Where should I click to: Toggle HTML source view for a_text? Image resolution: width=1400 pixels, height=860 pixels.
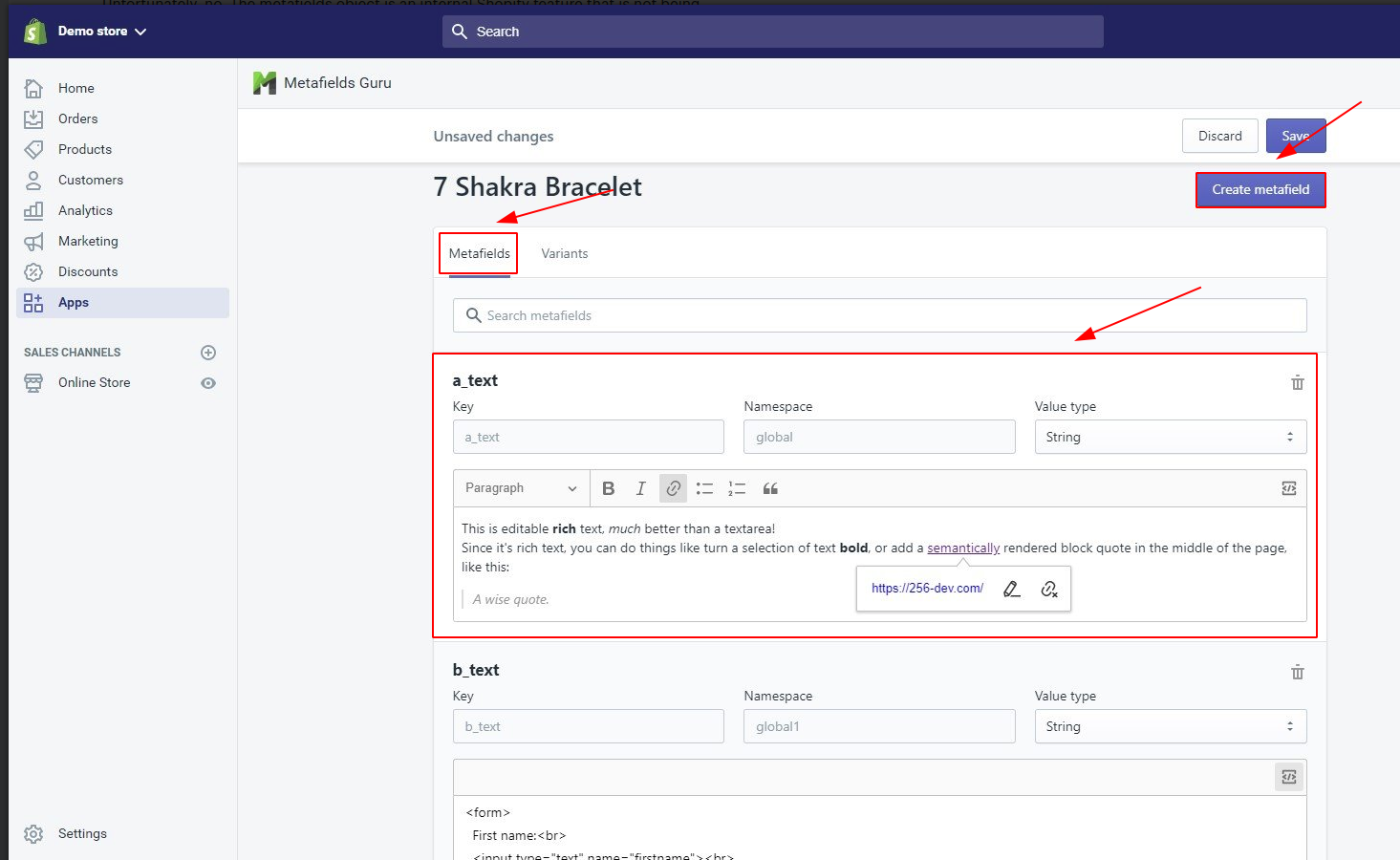pos(1289,488)
